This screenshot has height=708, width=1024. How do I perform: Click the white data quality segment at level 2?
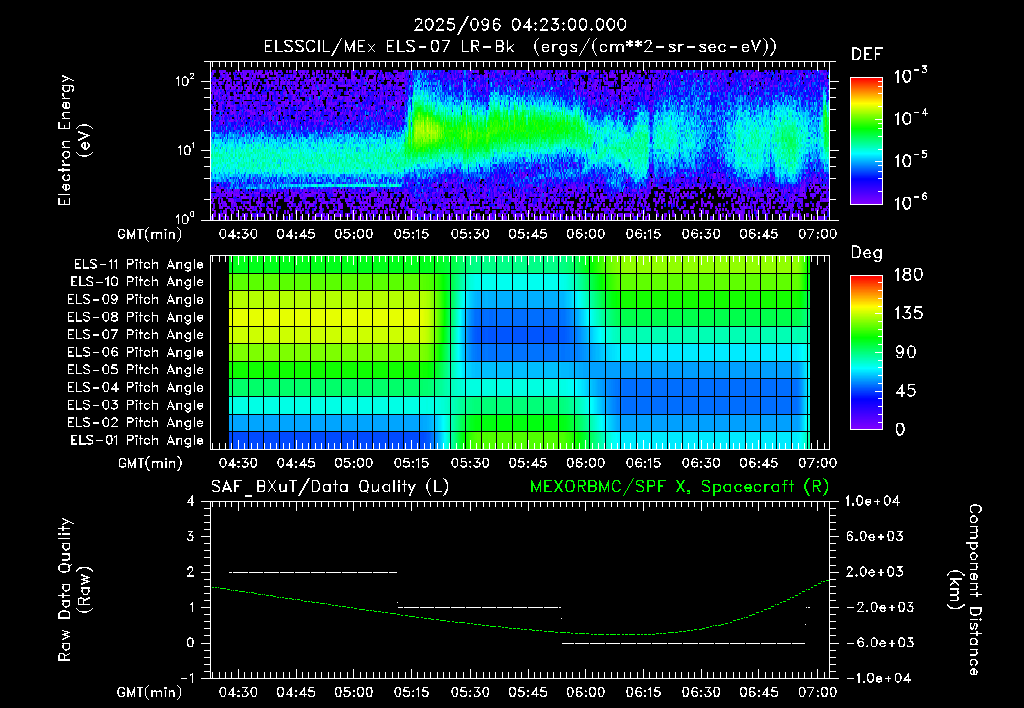[313, 572]
